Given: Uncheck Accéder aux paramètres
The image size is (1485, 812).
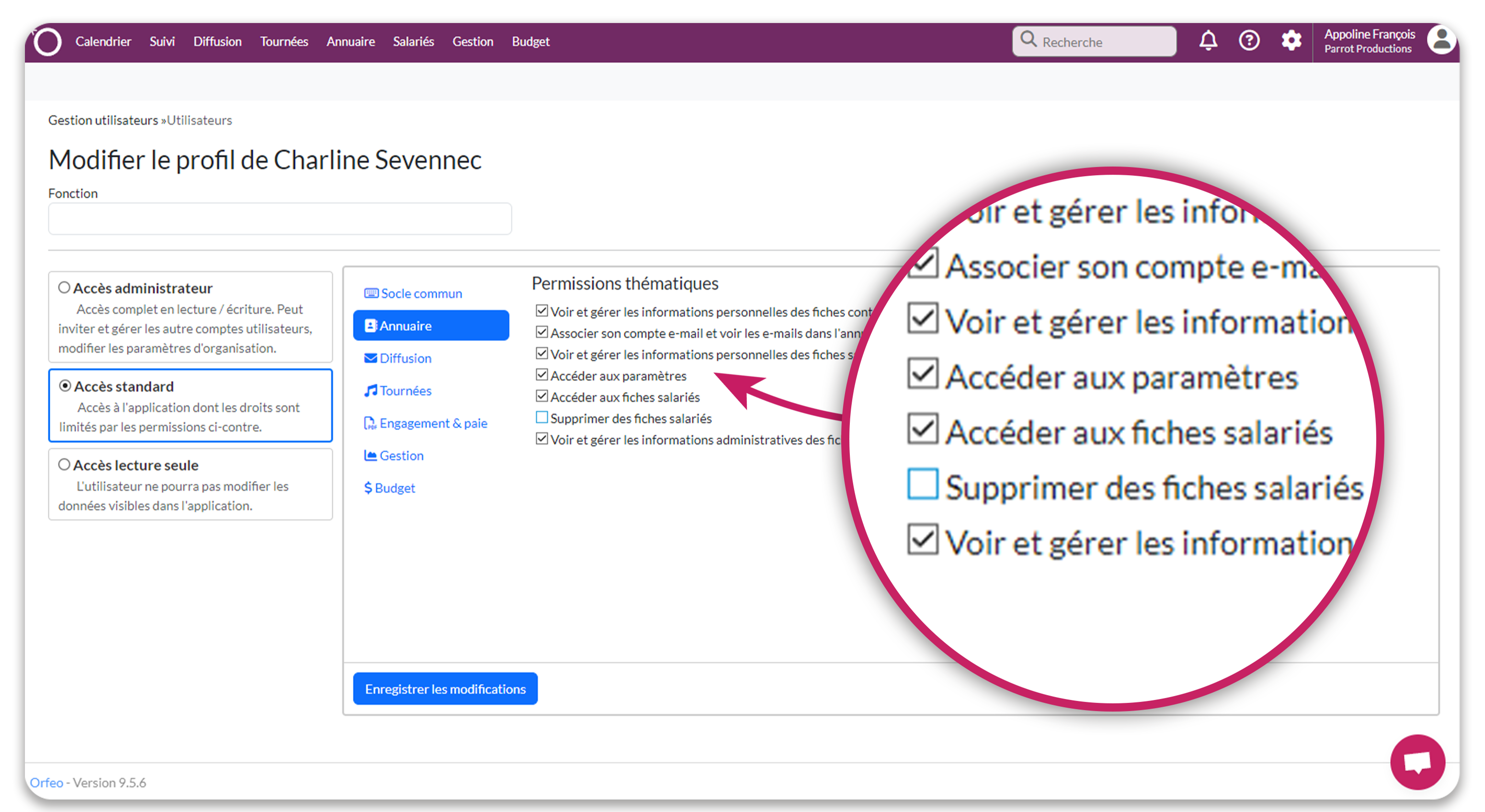Looking at the screenshot, I should click(x=541, y=375).
